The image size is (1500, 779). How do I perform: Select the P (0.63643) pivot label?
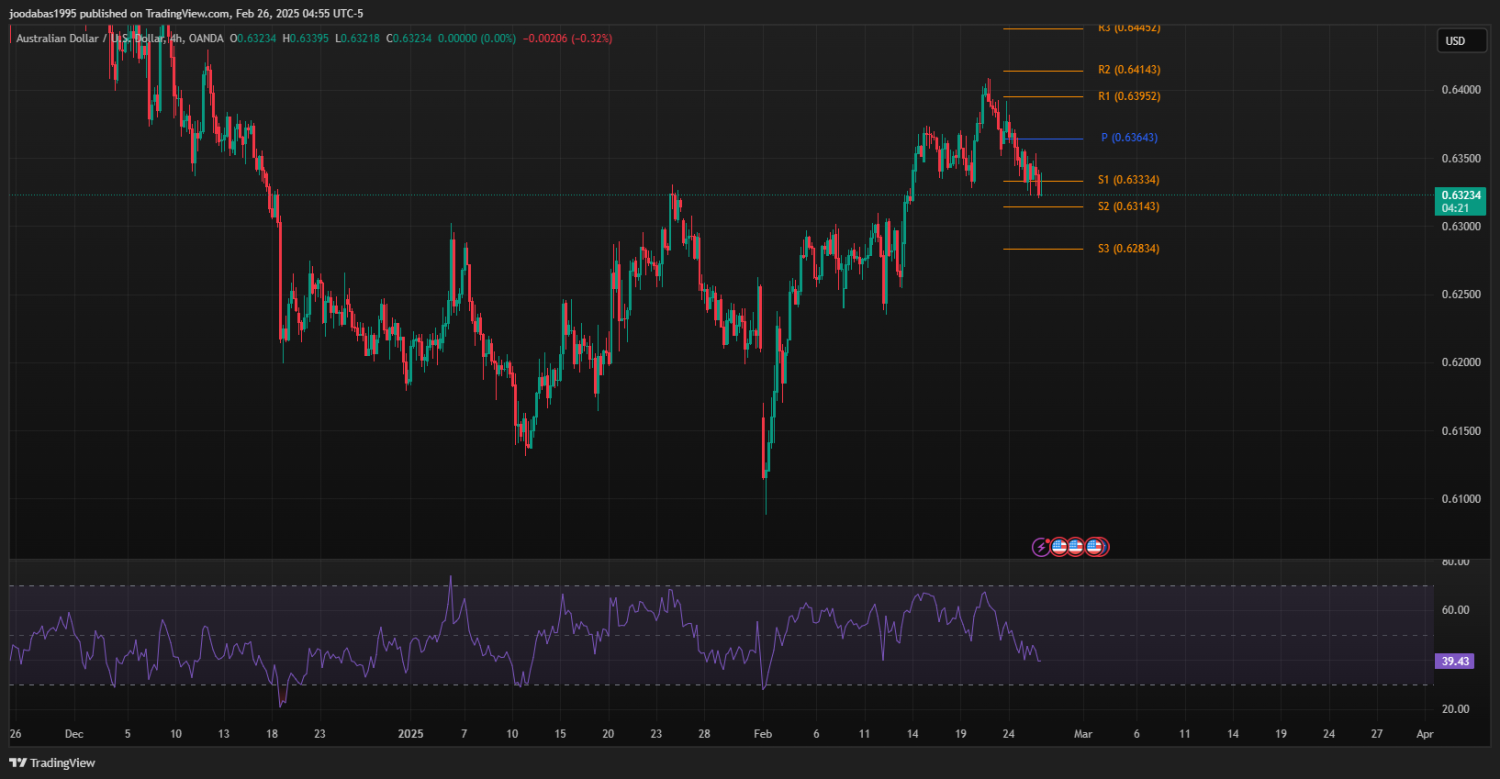[x=1129, y=138]
